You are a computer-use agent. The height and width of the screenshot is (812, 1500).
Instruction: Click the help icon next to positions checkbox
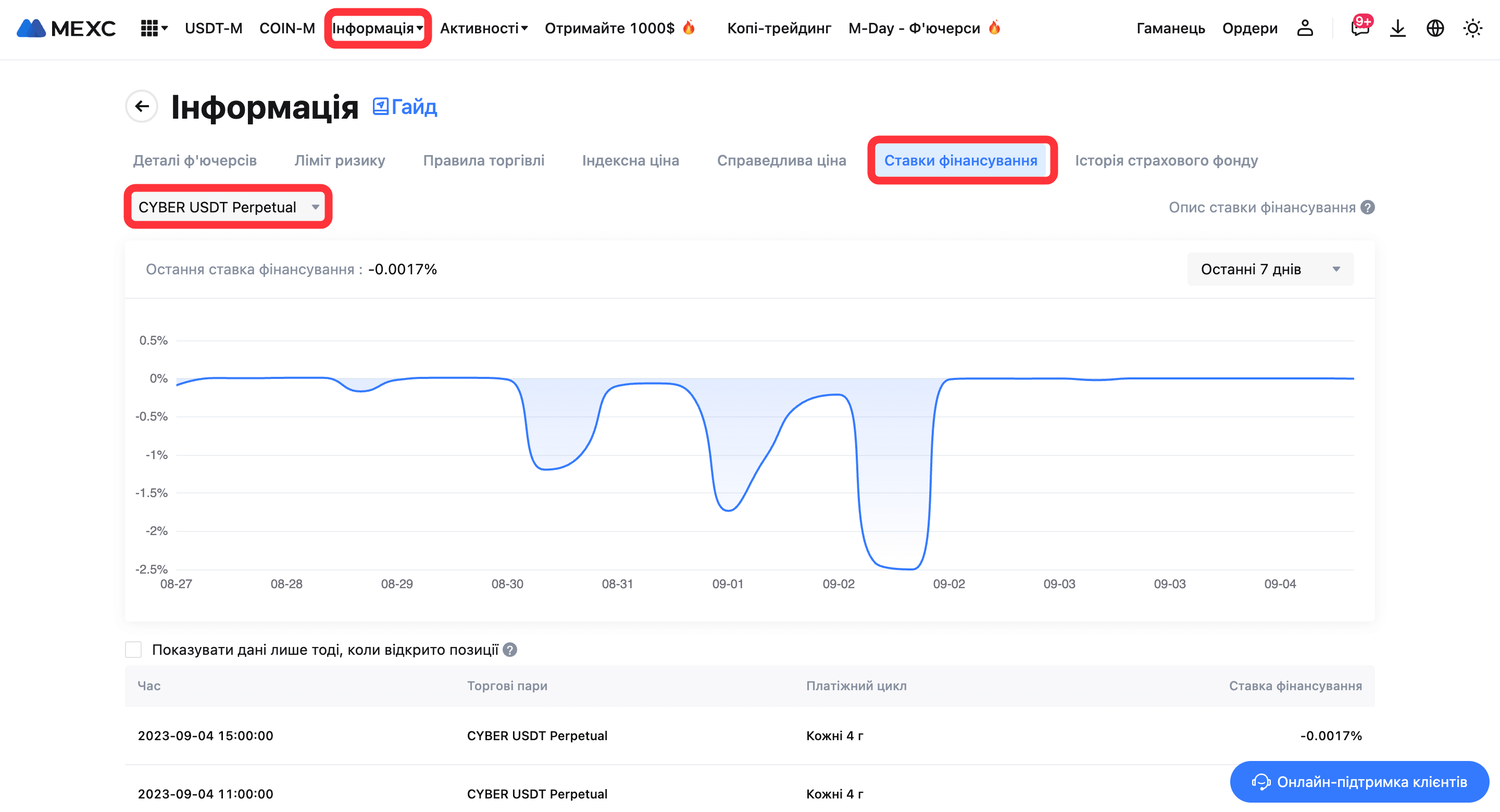pyautogui.click(x=510, y=650)
